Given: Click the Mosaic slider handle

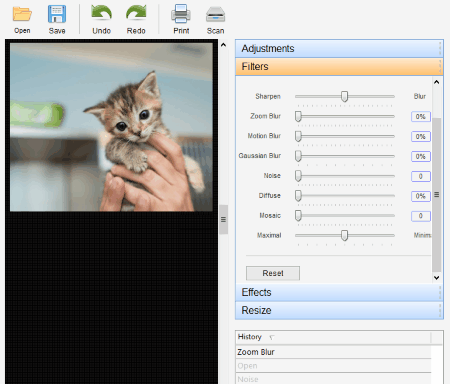Looking at the screenshot, I should click(298, 216).
